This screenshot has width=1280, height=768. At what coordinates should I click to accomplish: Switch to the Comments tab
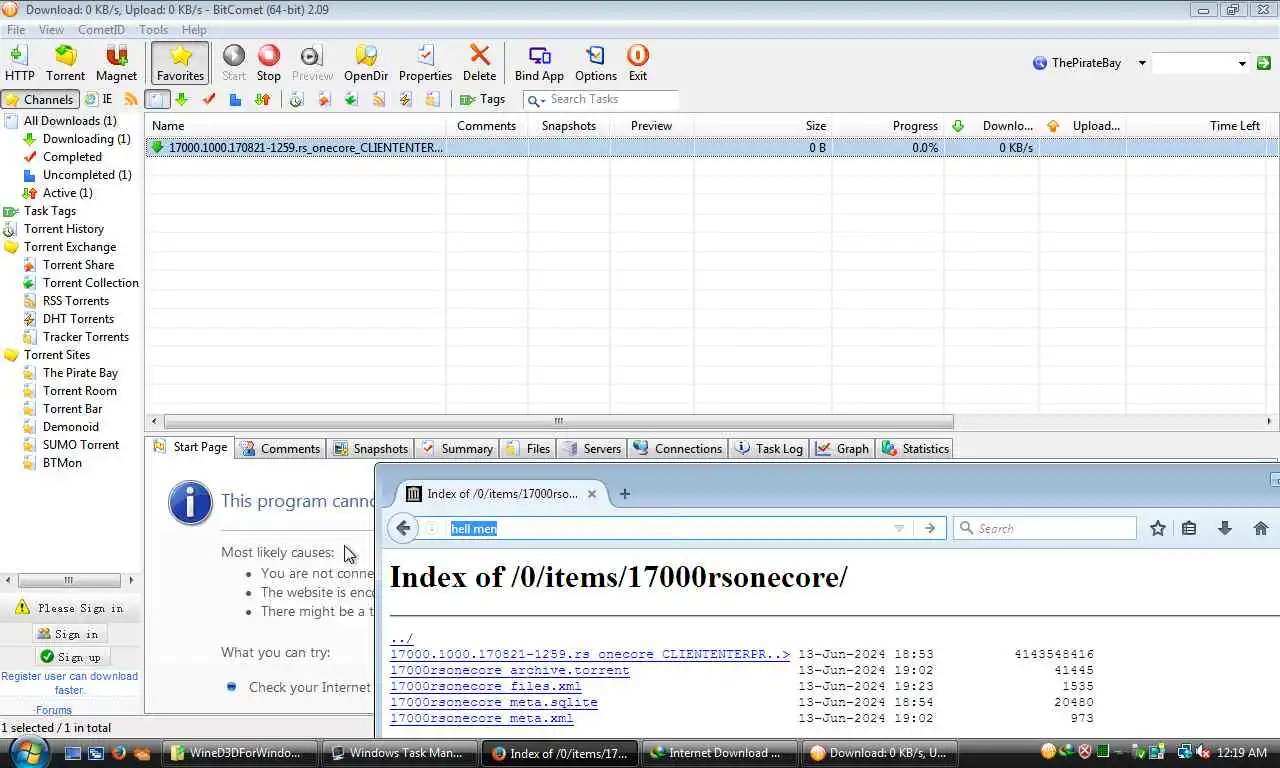[x=281, y=449]
